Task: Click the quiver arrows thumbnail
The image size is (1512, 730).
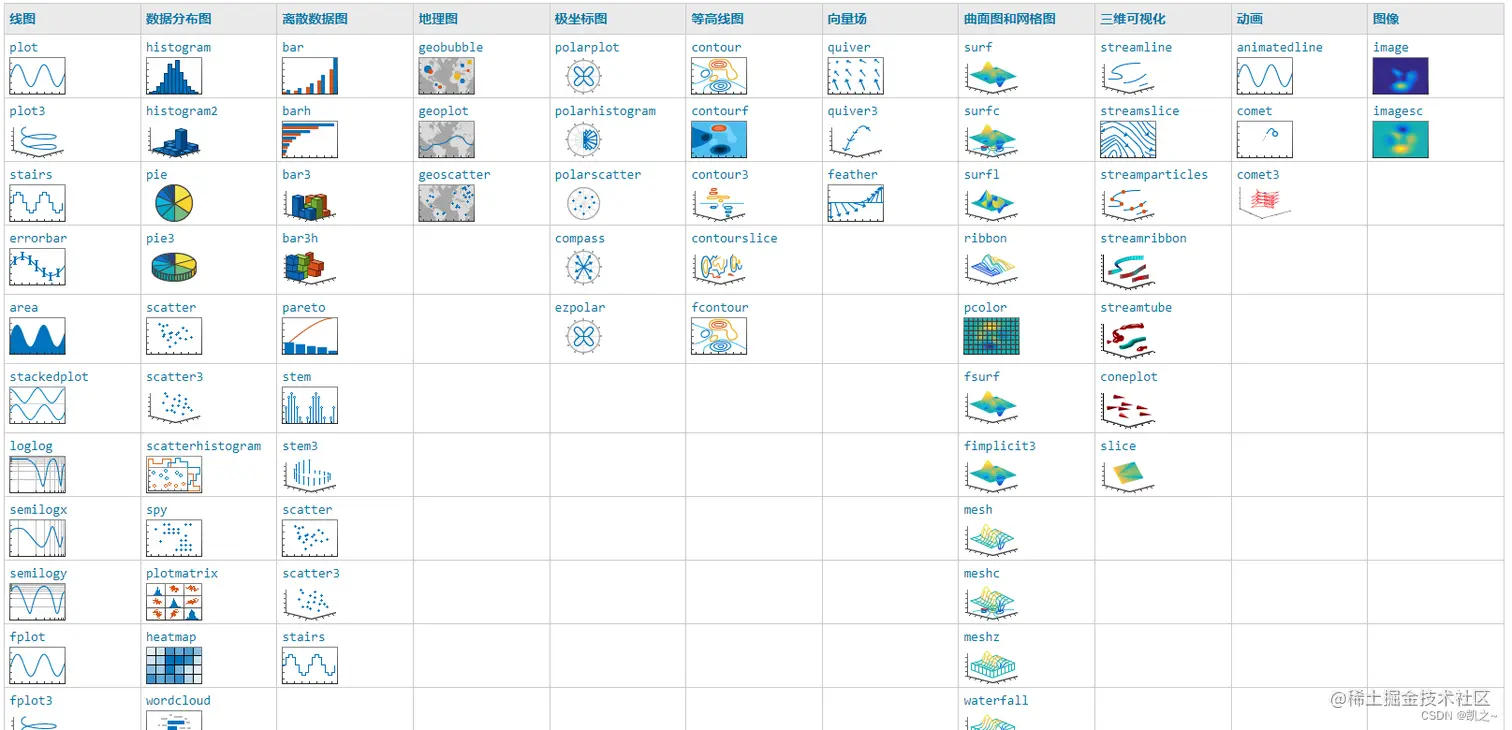Action: (x=855, y=76)
